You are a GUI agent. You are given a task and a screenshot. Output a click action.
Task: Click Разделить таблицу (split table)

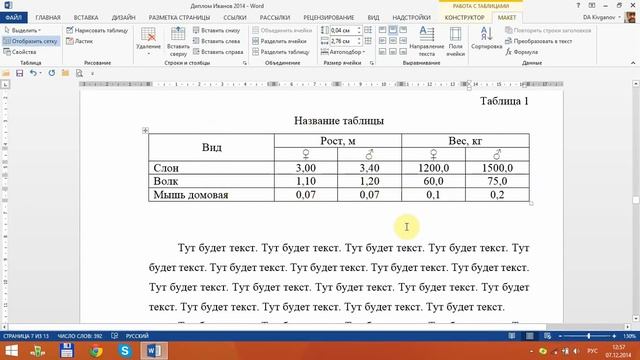click(x=281, y=52)
